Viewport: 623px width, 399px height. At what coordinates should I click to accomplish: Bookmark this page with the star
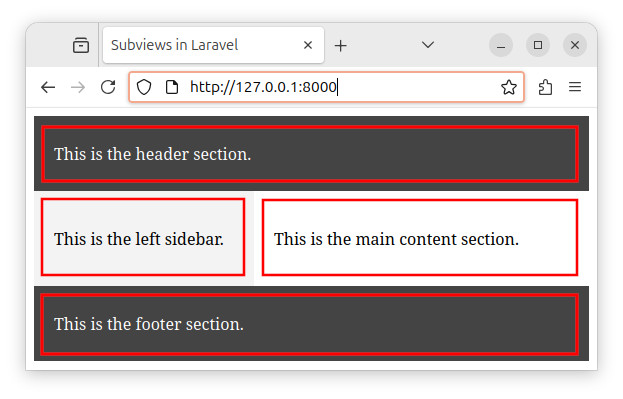509,87
